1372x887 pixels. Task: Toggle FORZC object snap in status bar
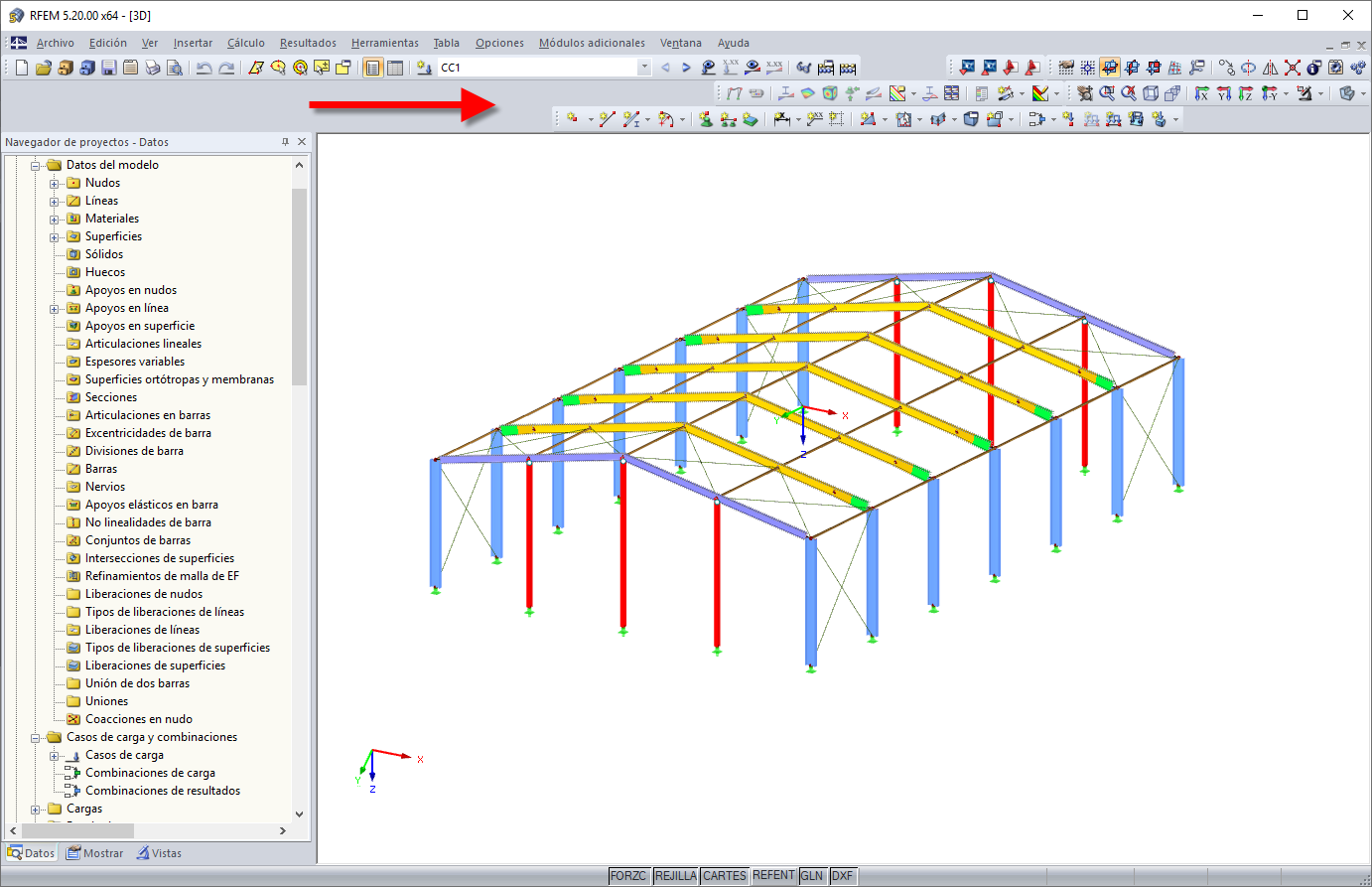tap(628, 876)
